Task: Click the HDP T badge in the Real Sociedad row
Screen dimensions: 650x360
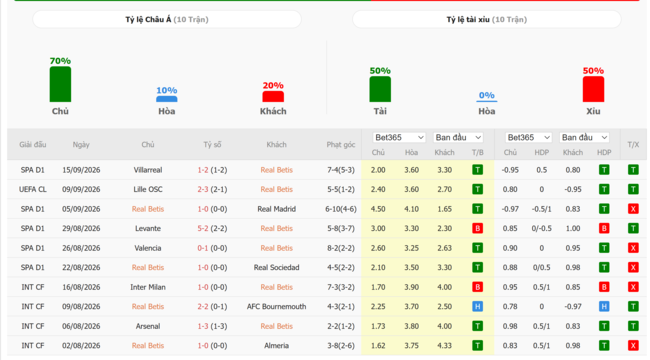Action: pyautogui.click(x=604, y=268)
